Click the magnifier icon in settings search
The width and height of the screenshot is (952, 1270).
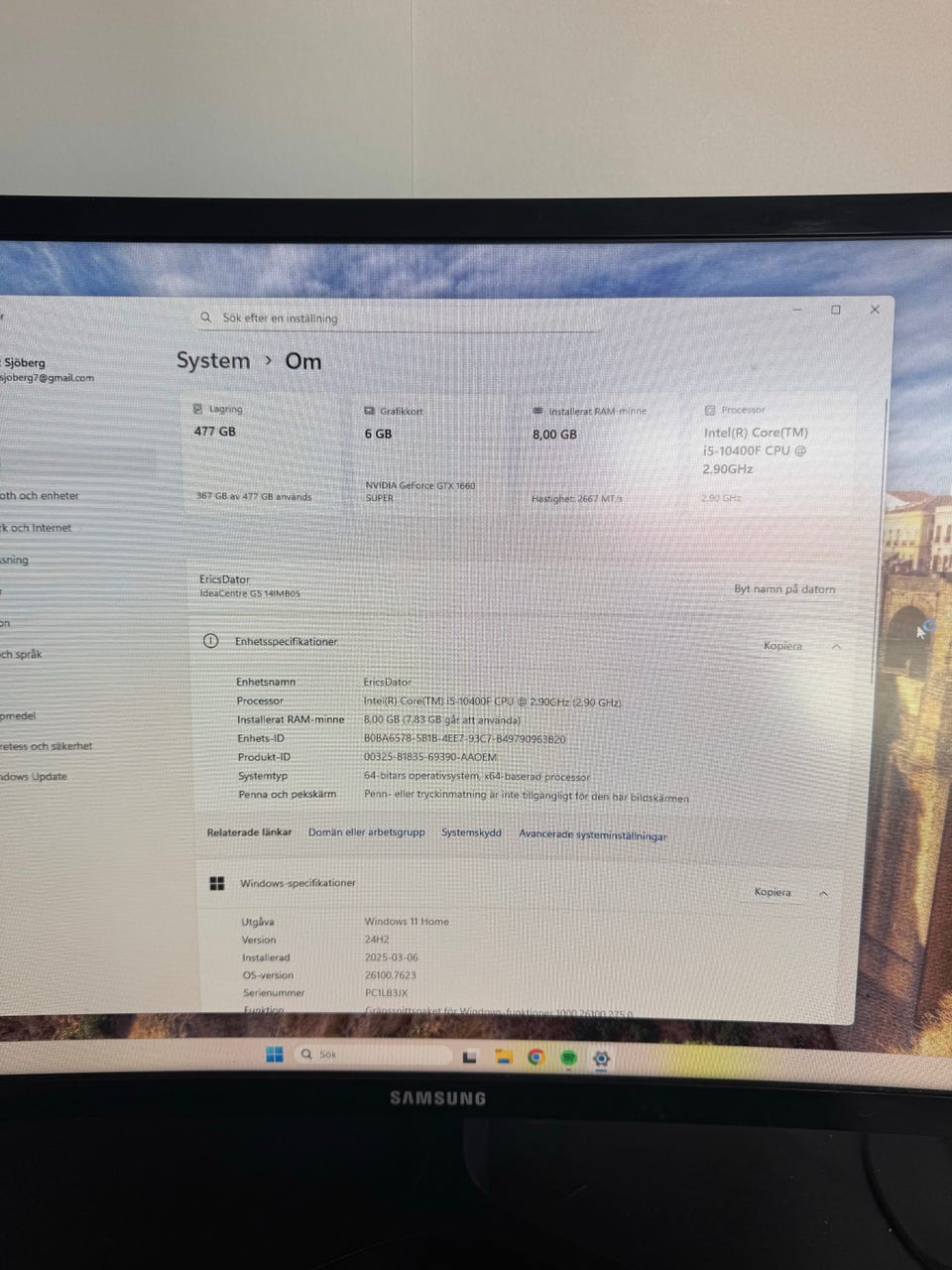[x=206, y=317]
